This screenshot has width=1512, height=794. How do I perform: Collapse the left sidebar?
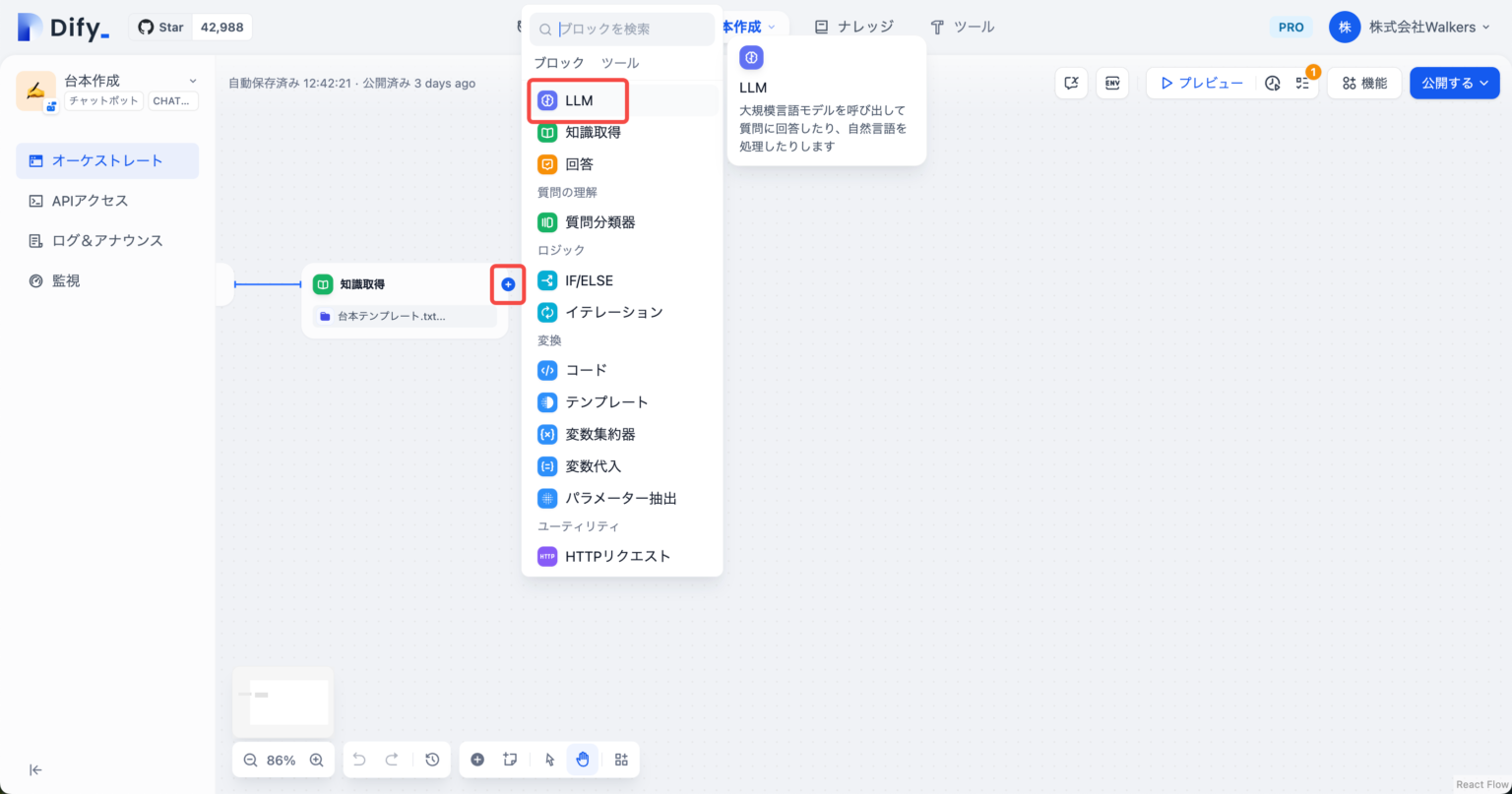pos(35,769)
